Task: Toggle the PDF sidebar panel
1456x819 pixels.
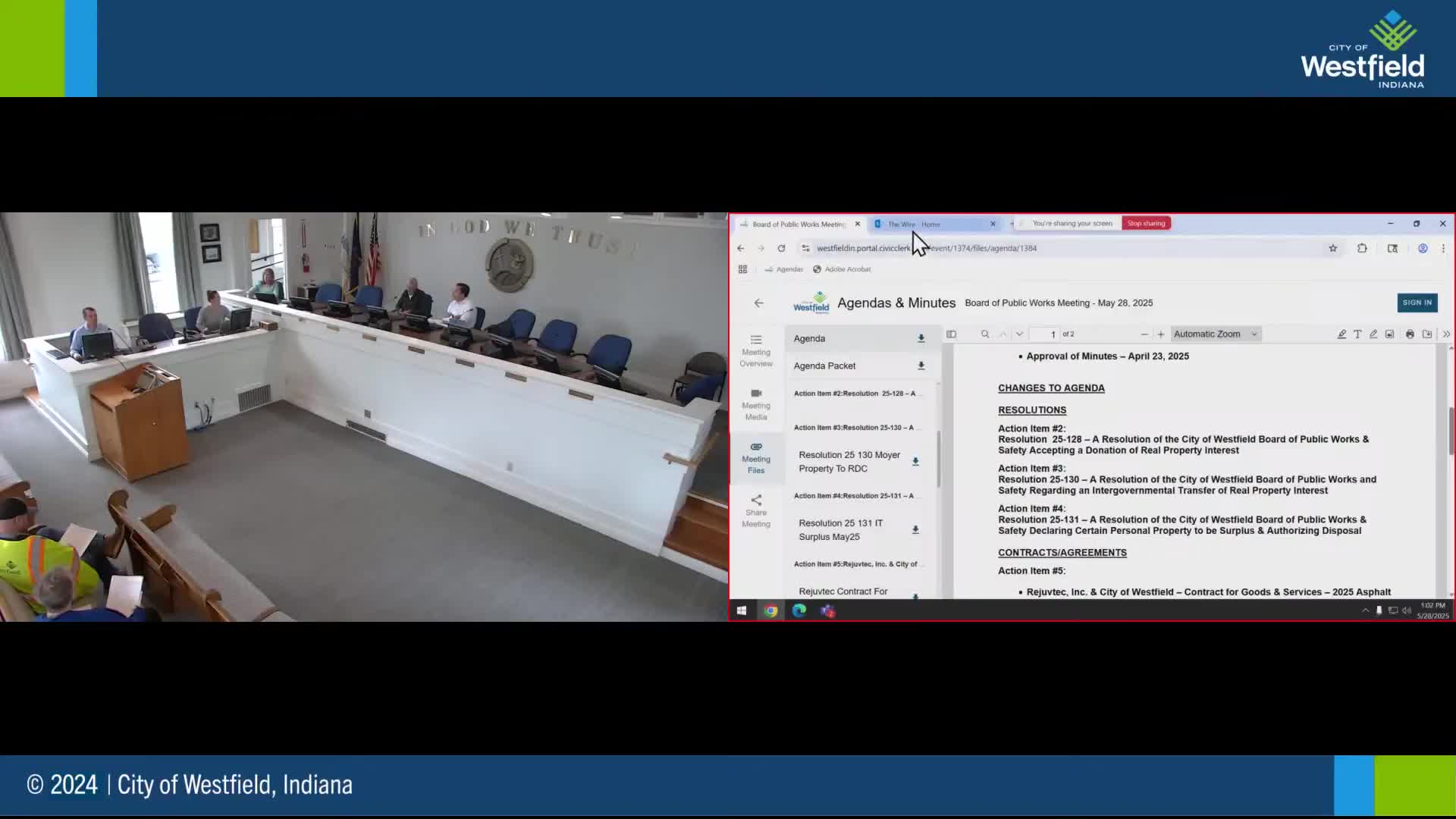Action: click(951, 334)
